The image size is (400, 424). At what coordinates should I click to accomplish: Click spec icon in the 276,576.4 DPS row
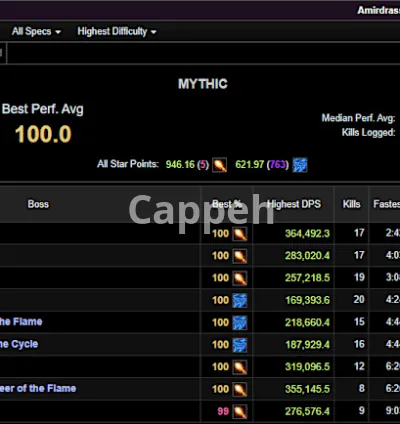coord(240,411)
